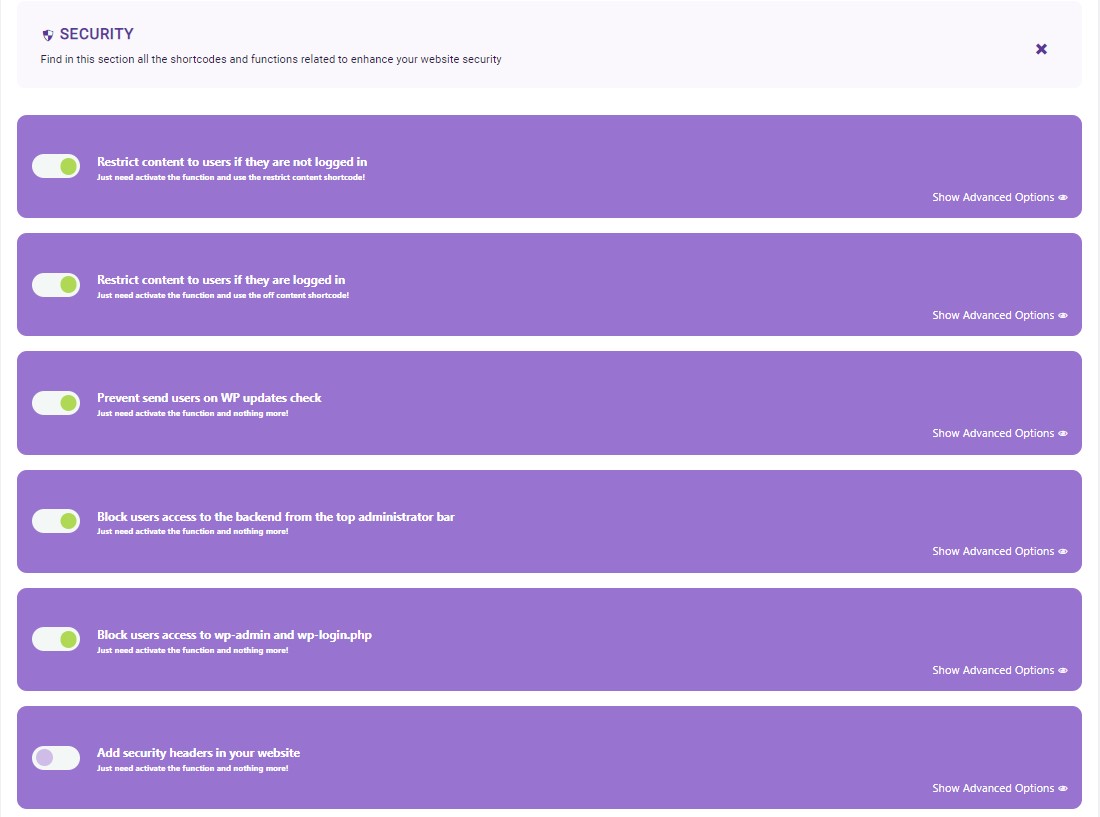Expand advanced options for security headers
1100x817 pixels.
[1000, 788]
